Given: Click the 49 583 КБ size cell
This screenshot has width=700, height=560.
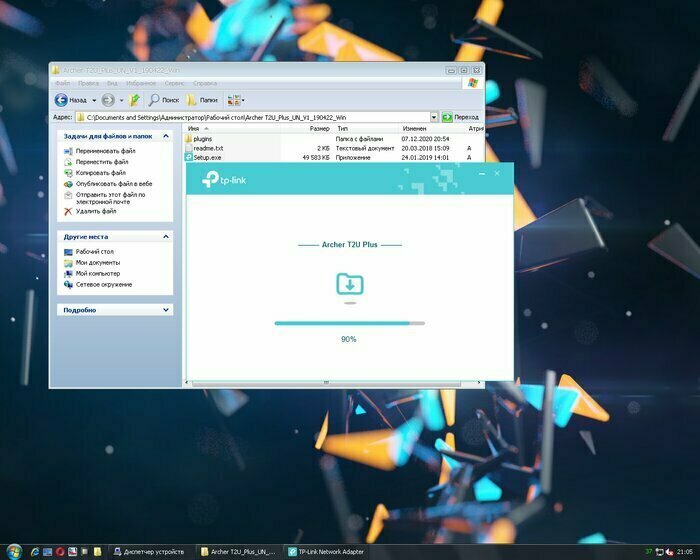Looking at the screenshot, I should click(x=316, y=157).
